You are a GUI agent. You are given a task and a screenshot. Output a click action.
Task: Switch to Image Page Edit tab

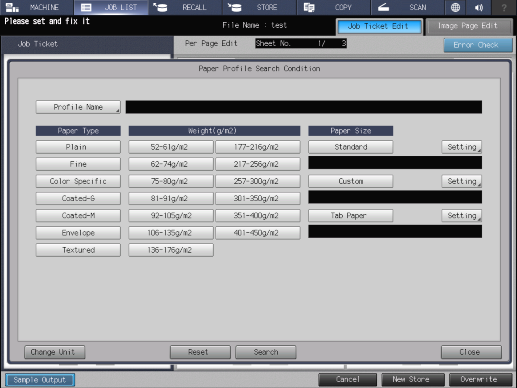(x=468, y=26)
